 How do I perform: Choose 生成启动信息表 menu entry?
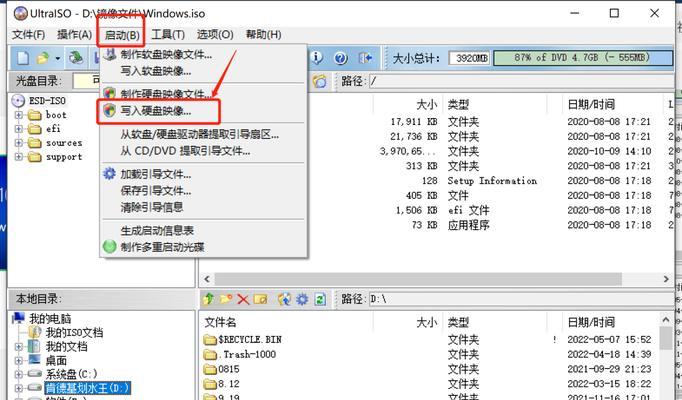click(x=204, y=230)
